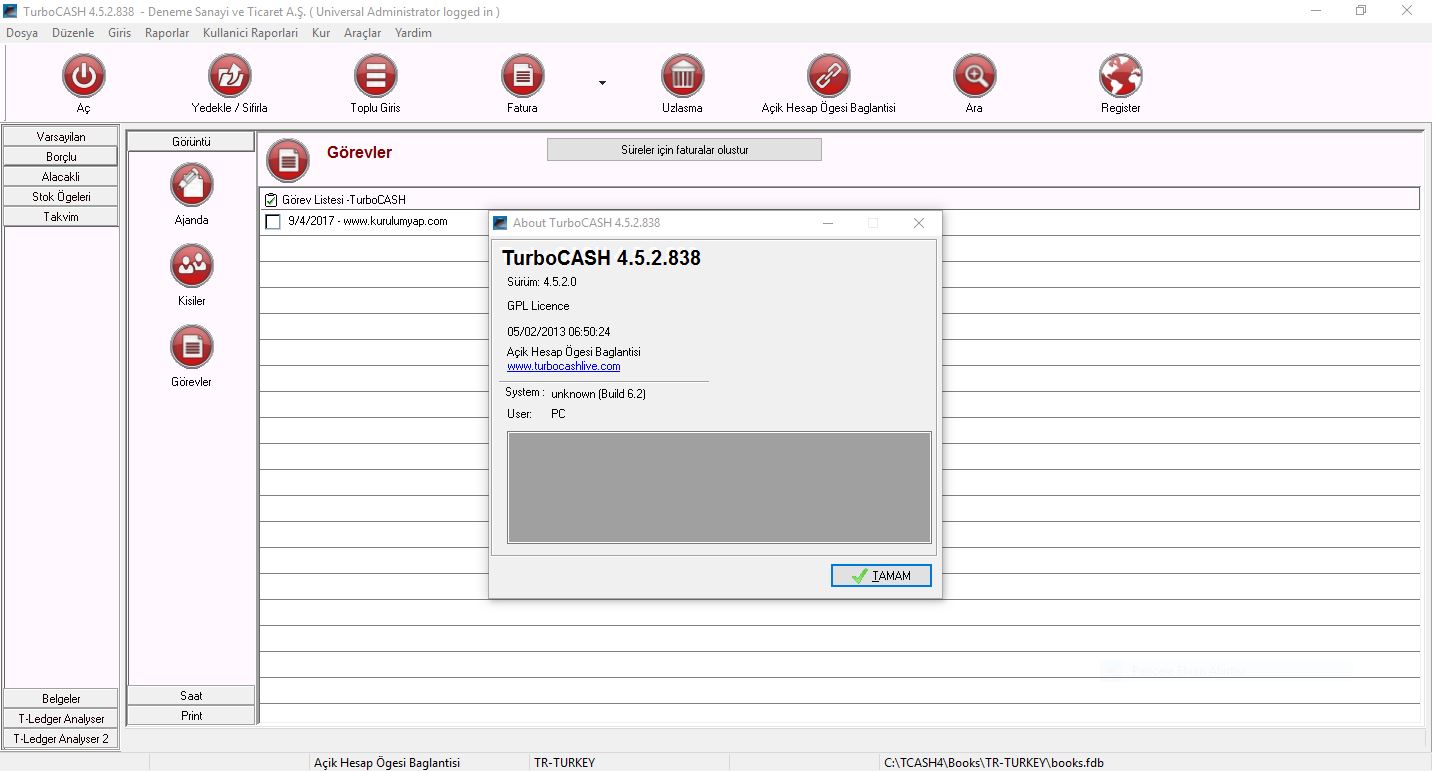The height and width of the screenshot is (771, 1432).
Task: Select the Stok Ögeleri panel tab
Action: click(x=61, y=196)
